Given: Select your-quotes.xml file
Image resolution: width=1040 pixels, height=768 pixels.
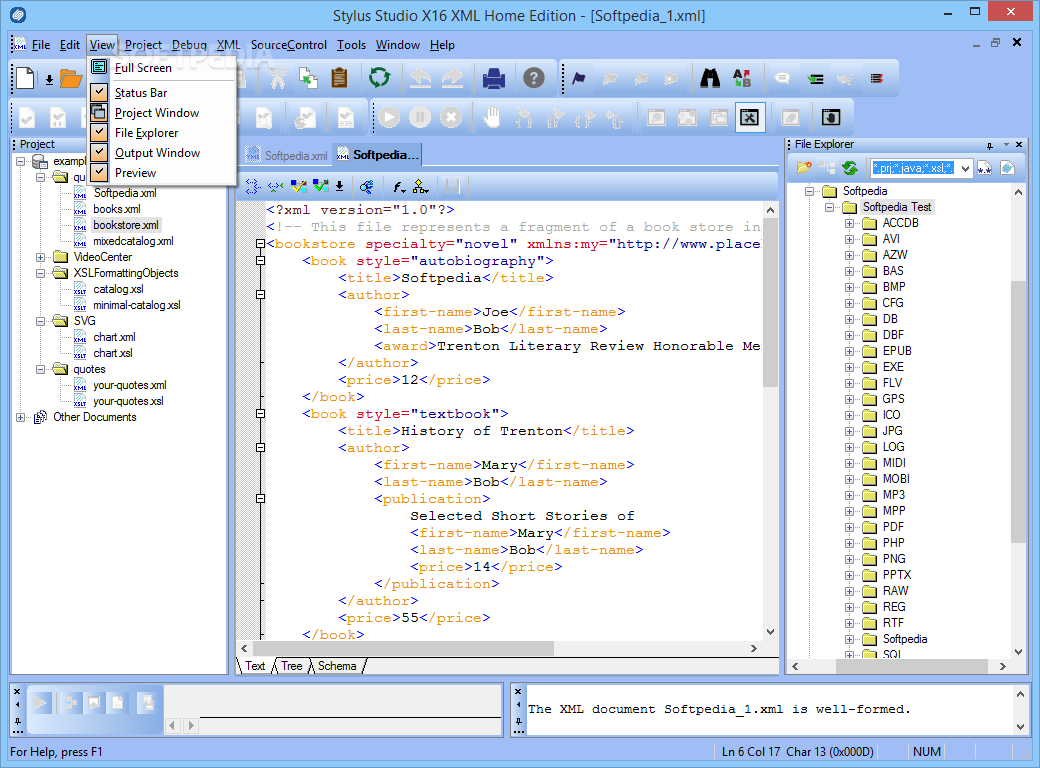Looking at the screenshot, I should pos(130,385).
